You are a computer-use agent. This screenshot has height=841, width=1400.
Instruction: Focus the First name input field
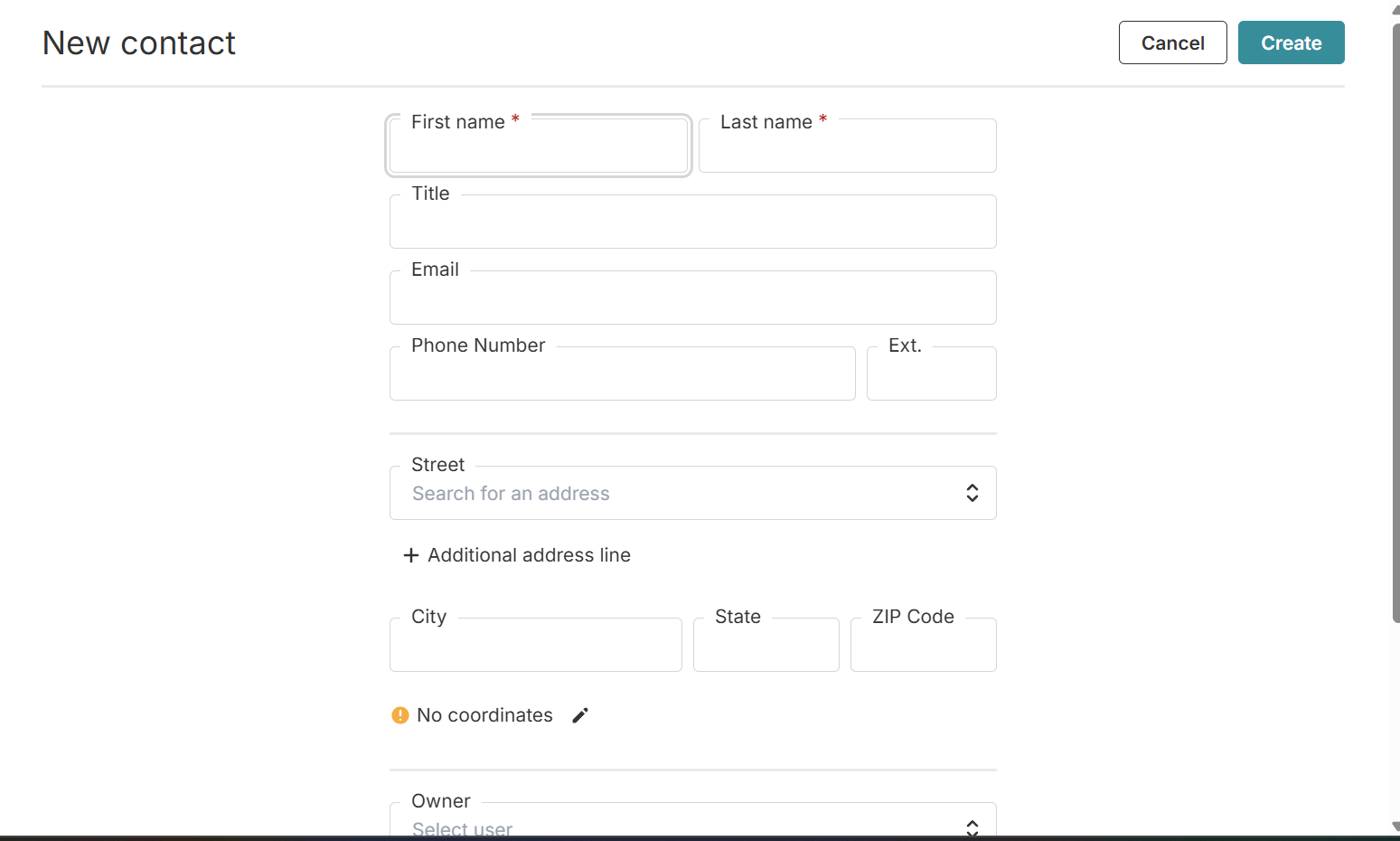tap(539, 146)
